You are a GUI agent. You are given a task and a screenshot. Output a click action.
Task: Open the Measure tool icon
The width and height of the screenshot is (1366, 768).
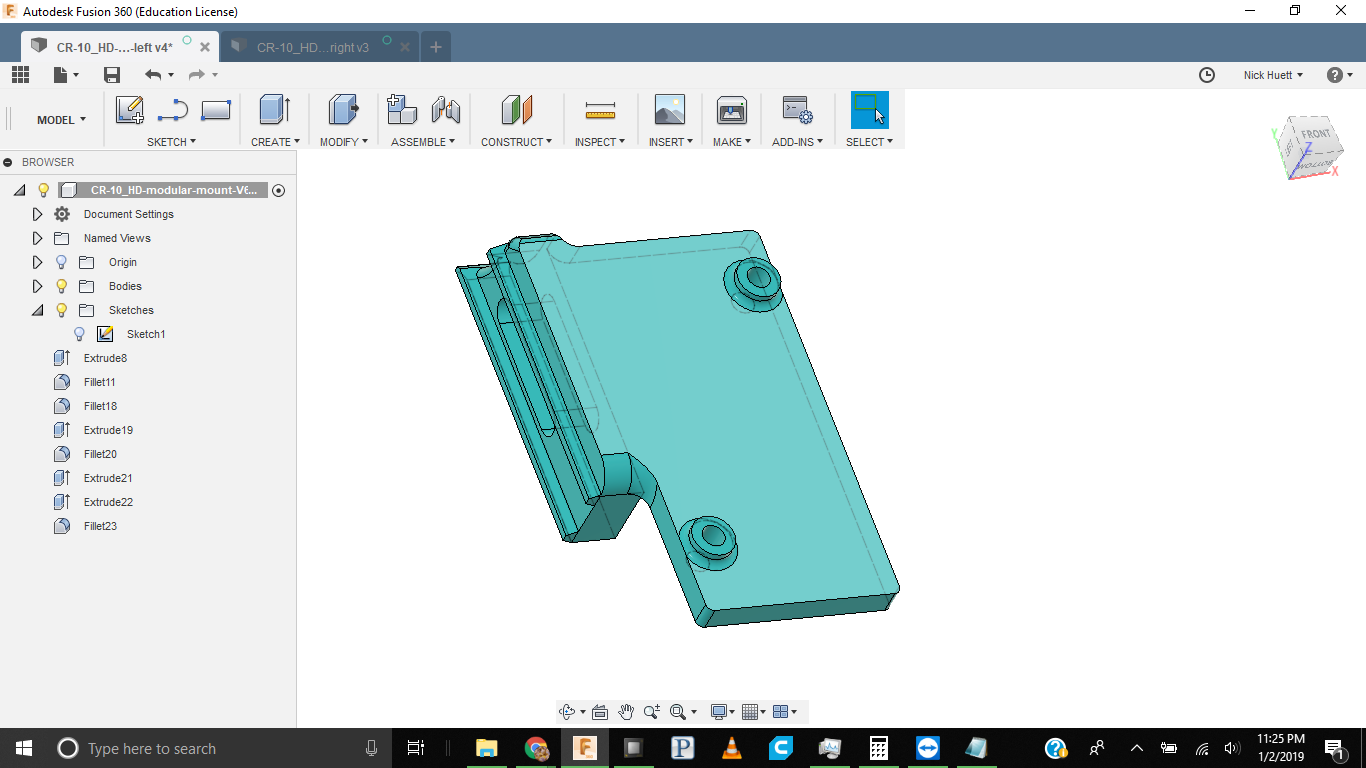click(x=600, y=110)
